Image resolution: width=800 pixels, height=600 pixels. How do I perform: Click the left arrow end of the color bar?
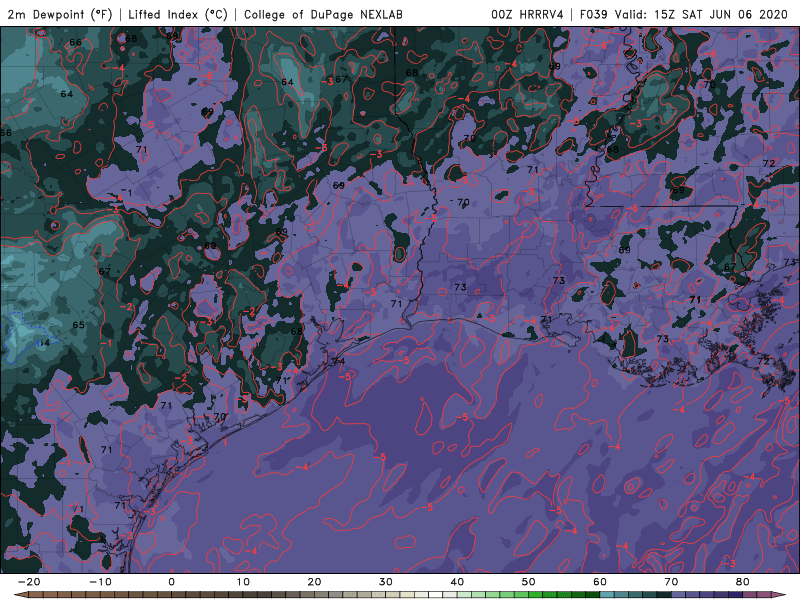[21, 595]
